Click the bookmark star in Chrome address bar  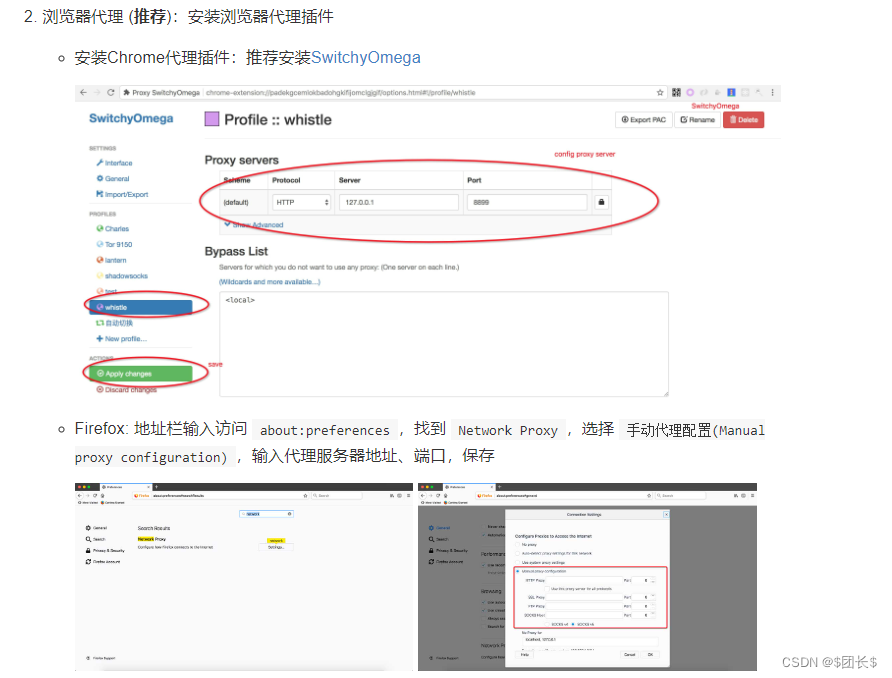tap(660, 92)
